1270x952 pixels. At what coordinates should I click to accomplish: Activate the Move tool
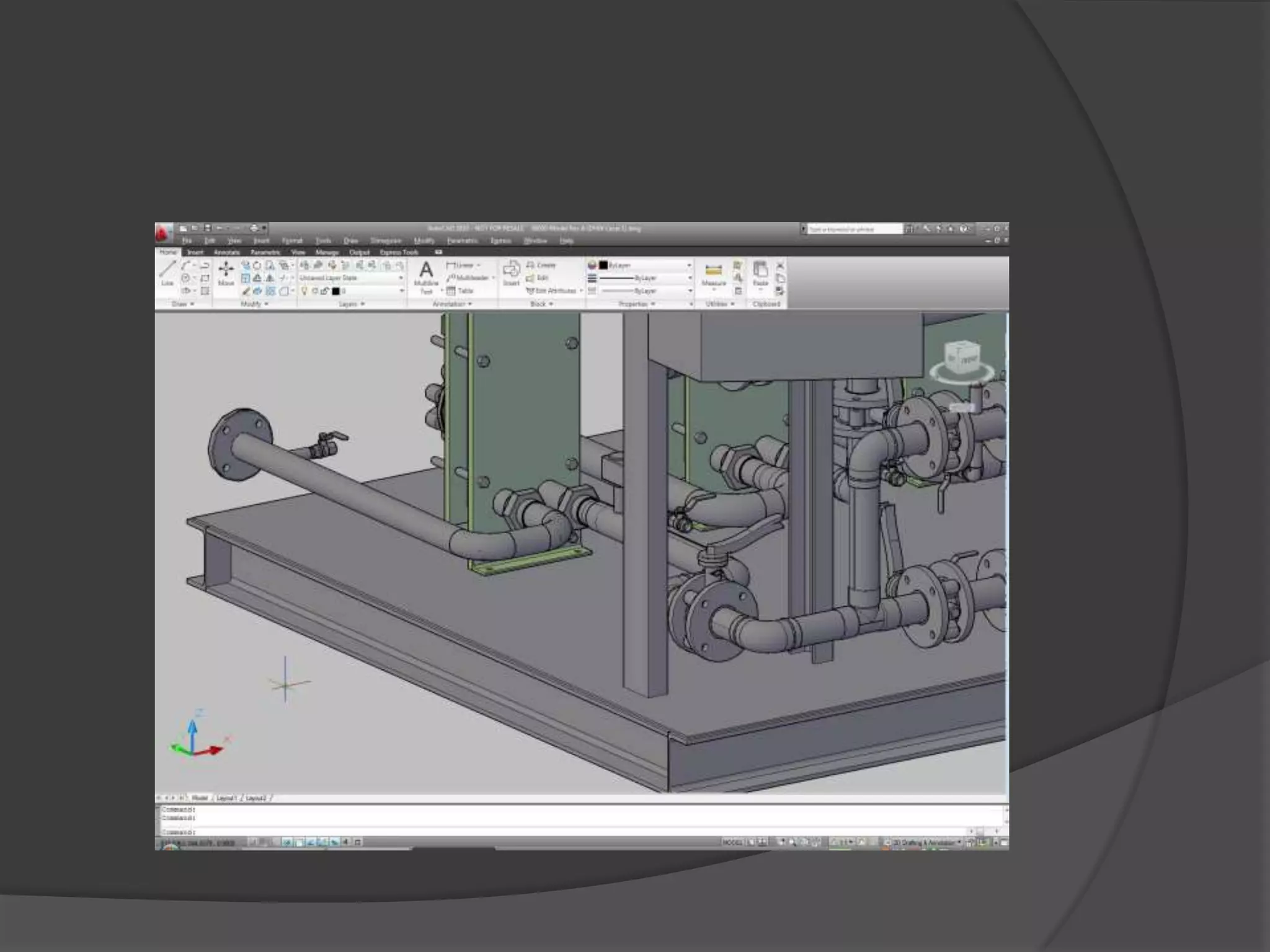pyautogui.click(x=226, y=273)
